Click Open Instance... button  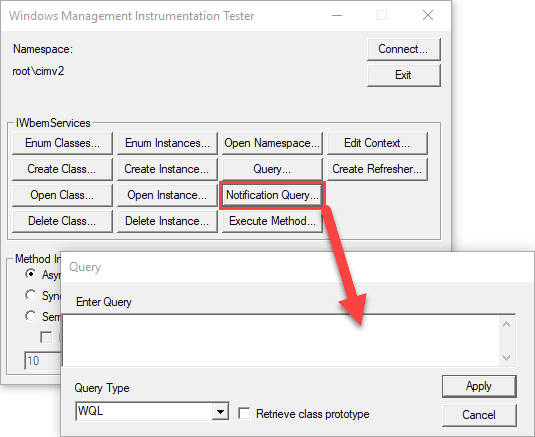tap(167, 195)
